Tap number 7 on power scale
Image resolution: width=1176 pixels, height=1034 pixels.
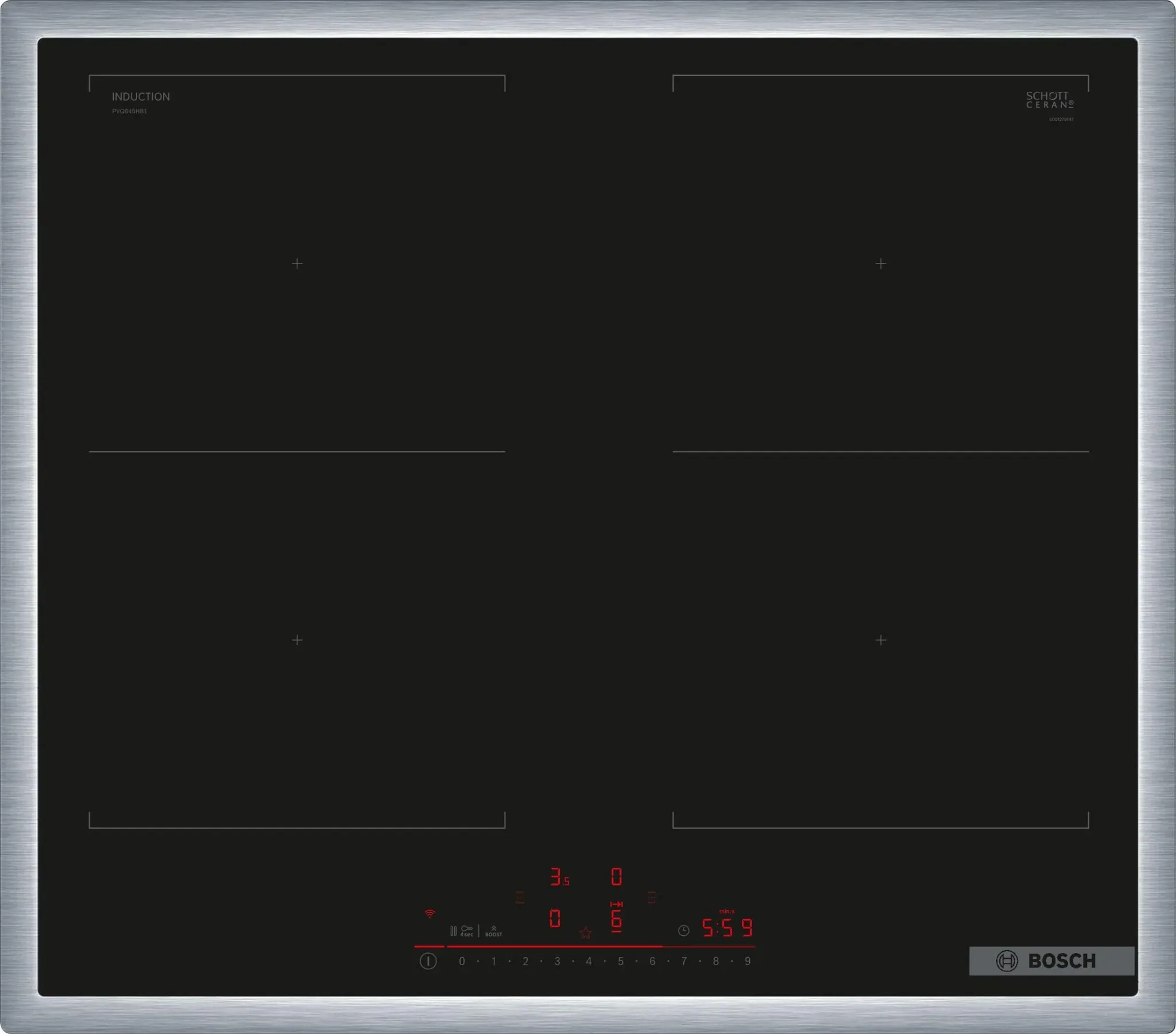[684, 961]
